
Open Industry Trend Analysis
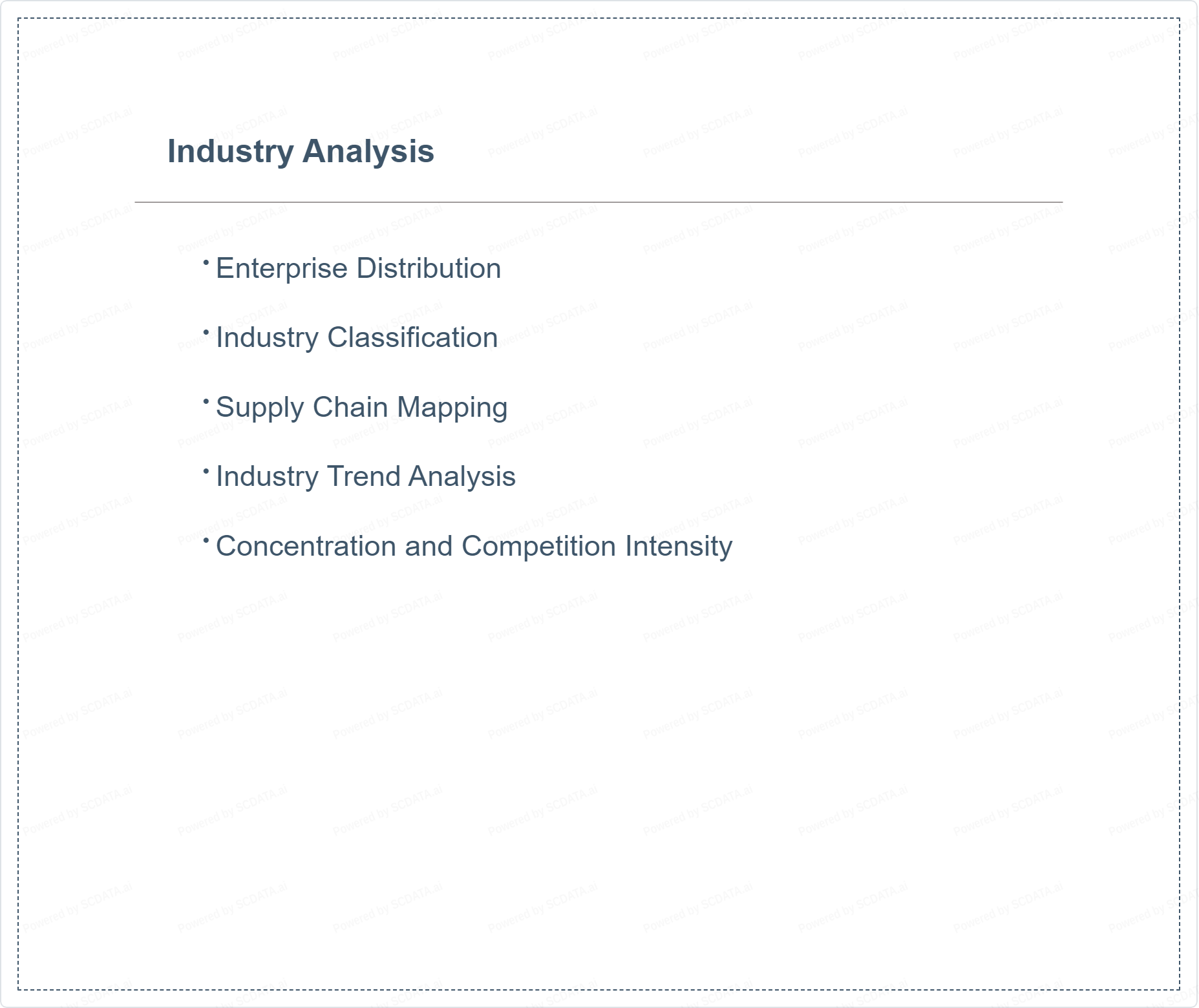pos(365,476)
